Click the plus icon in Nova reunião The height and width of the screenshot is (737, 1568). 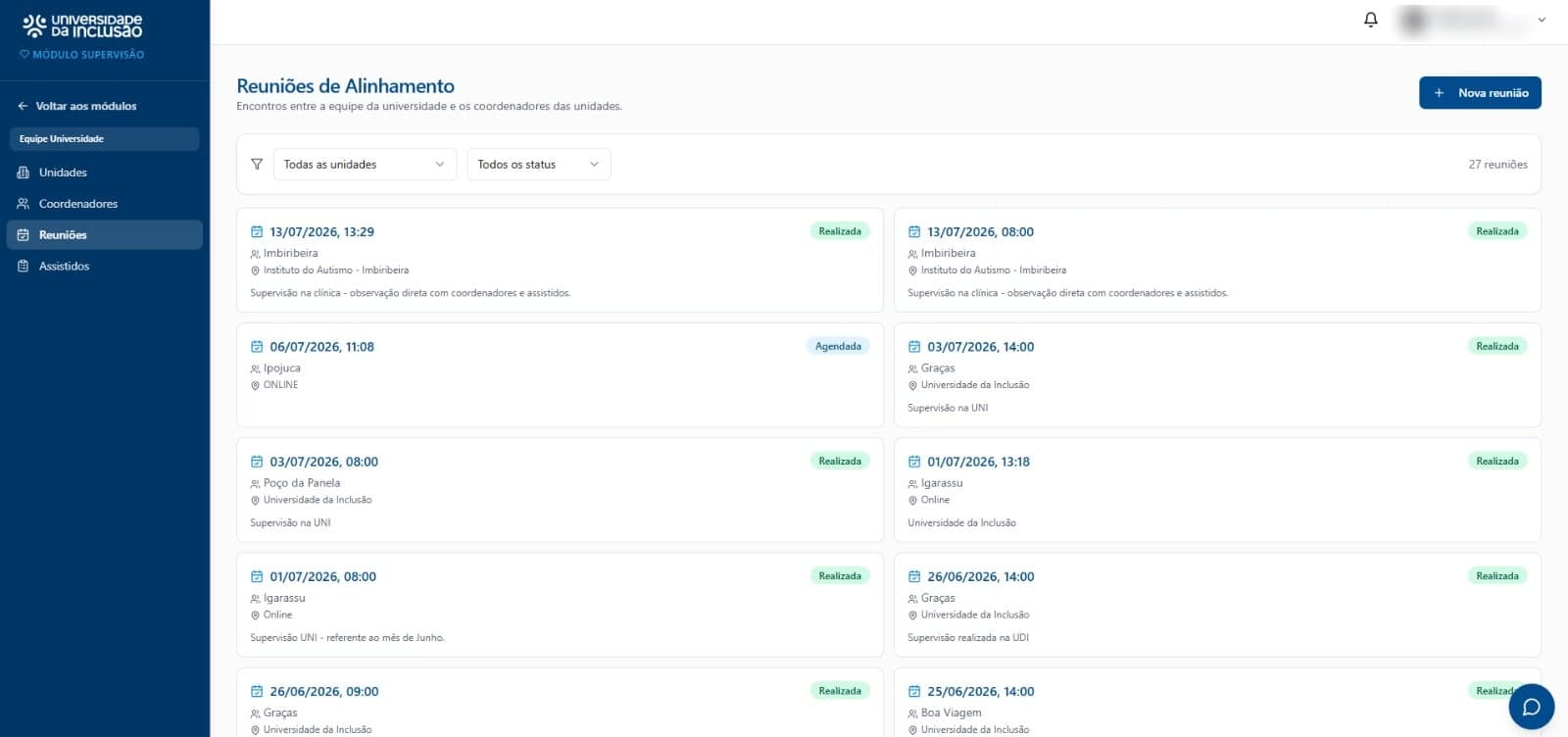coord(1439,93)
